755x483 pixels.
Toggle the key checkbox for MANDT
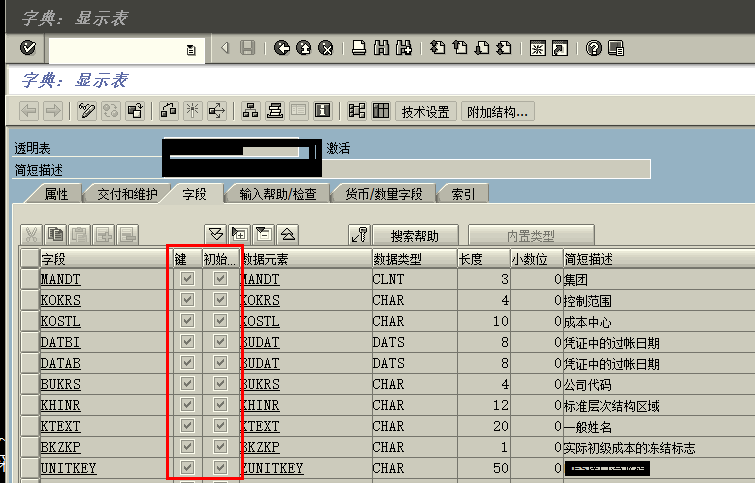pyautogui.click(x=187, y=279)
